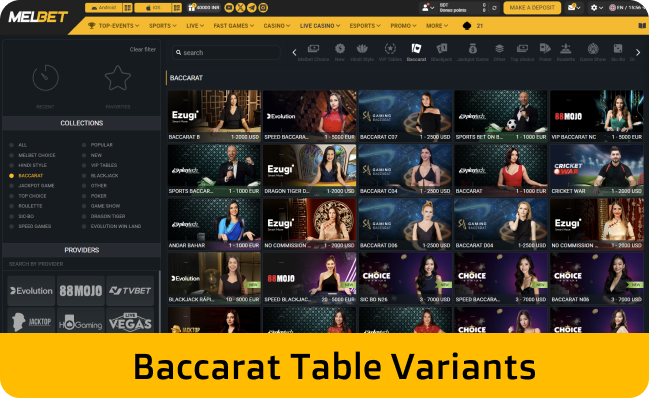Select the All collection radio
Image resolution: width=649 pixels, height=398 pixels.
coord(11,145)
